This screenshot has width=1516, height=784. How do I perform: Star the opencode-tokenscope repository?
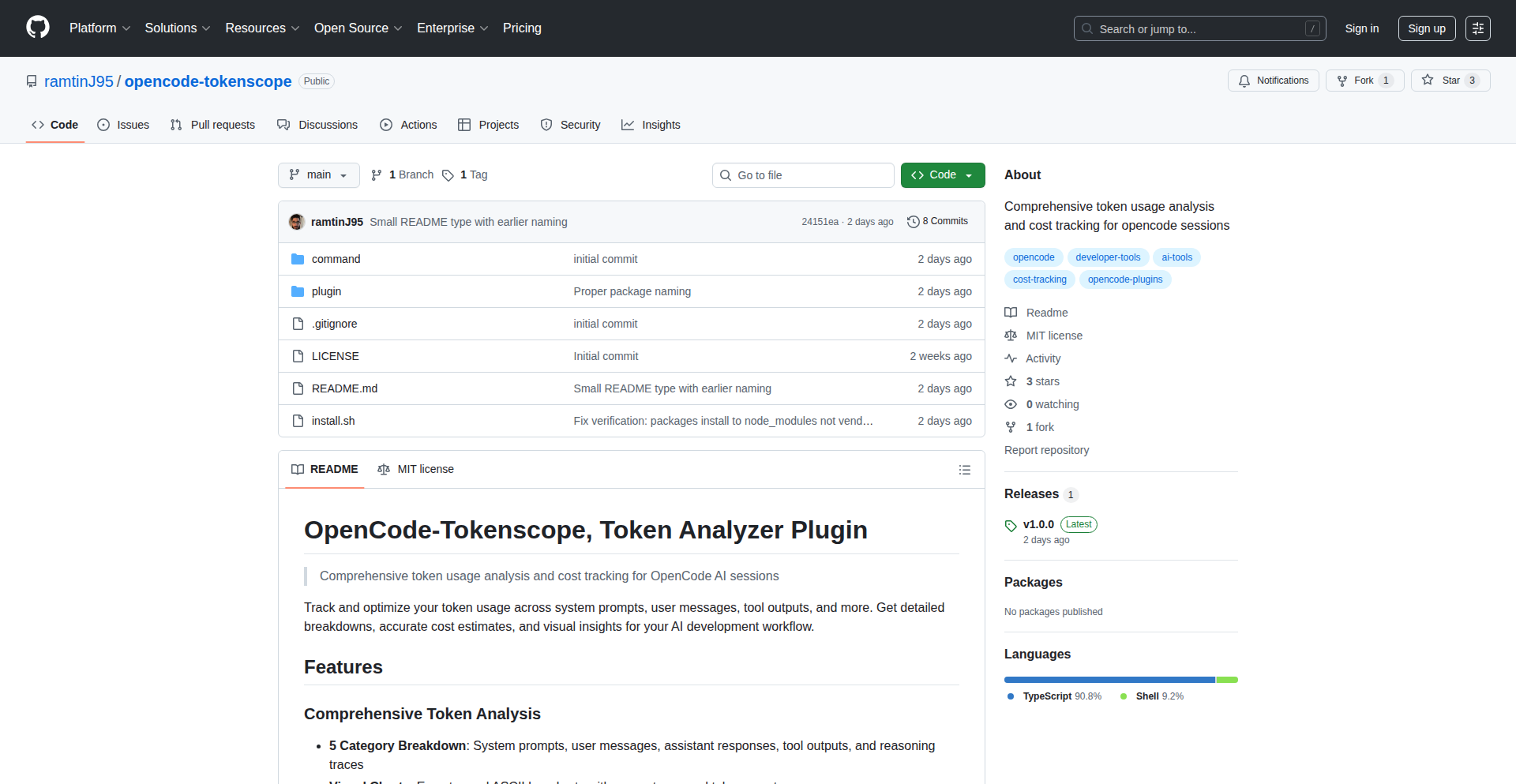tap(1450, 80)
